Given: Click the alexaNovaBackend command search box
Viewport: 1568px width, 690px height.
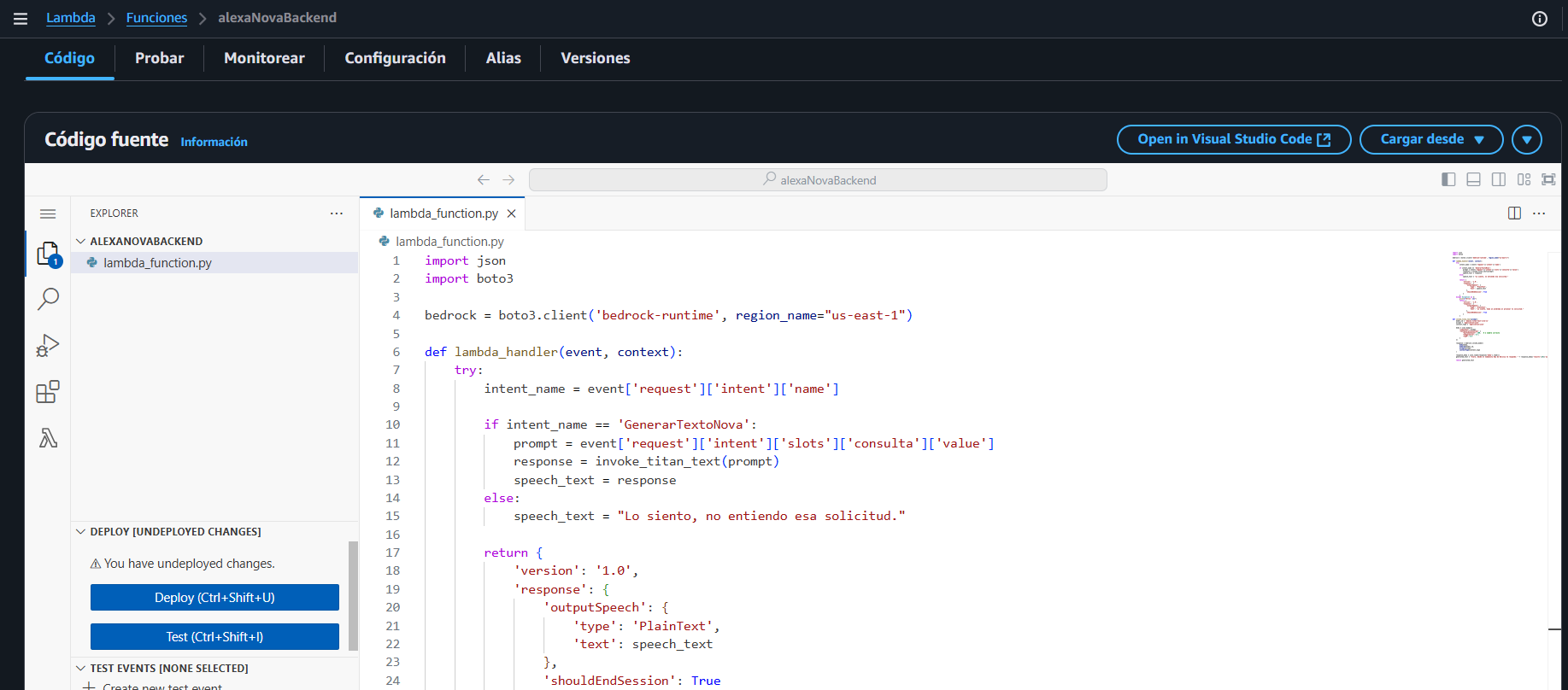Looking at the screenshot, I should click(818, 180).
